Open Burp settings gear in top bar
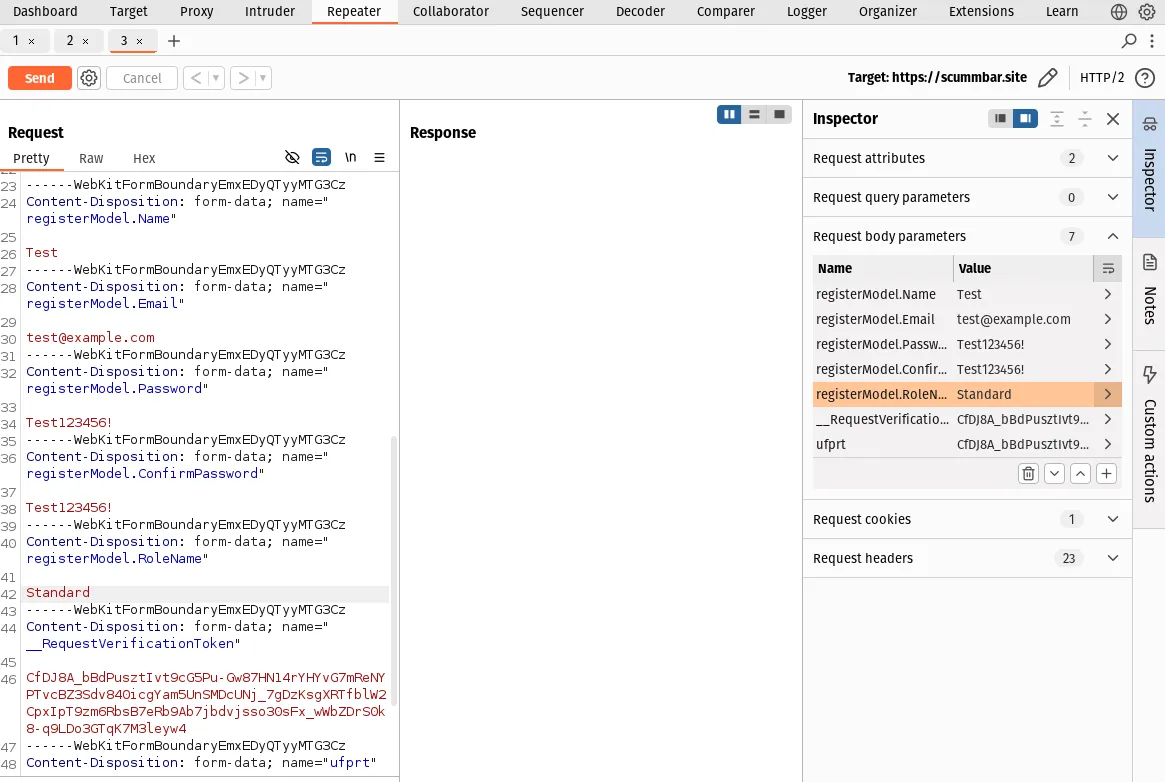The width and height of the screenshot is (1165, 782). [1146, 12]
